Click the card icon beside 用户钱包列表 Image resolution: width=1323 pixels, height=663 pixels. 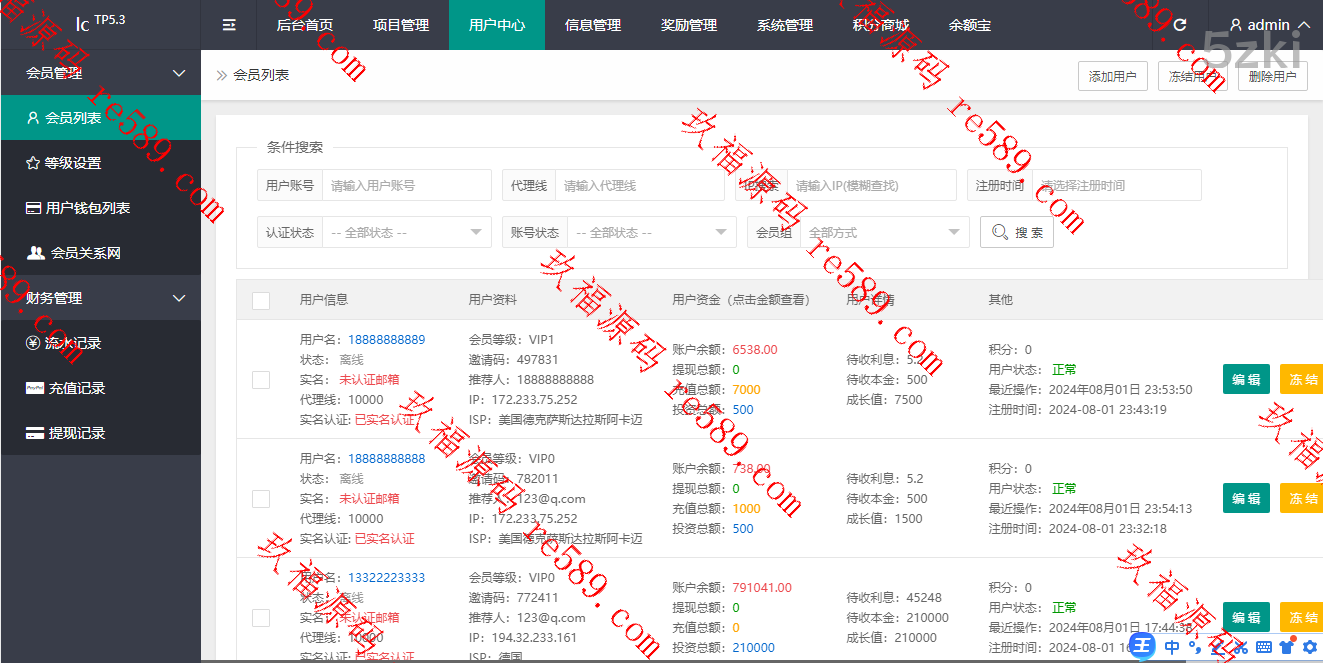(x=34, y=208)
